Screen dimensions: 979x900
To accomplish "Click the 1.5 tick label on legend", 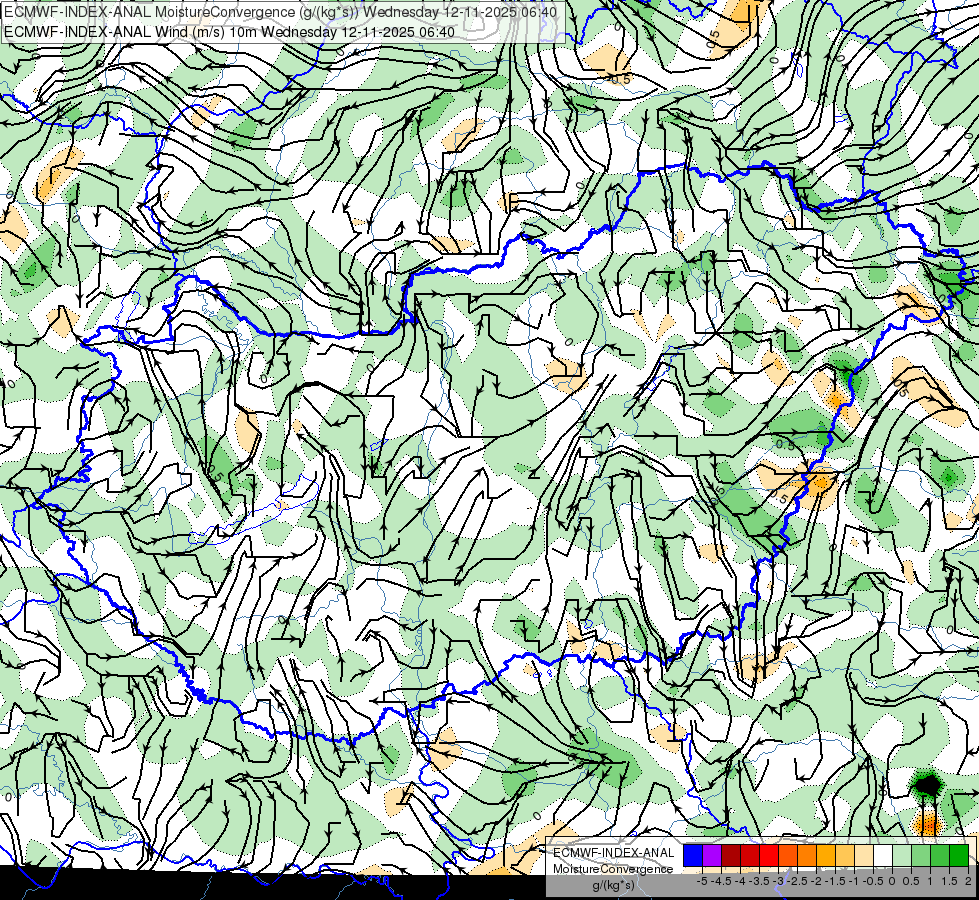I will point(949,881).
